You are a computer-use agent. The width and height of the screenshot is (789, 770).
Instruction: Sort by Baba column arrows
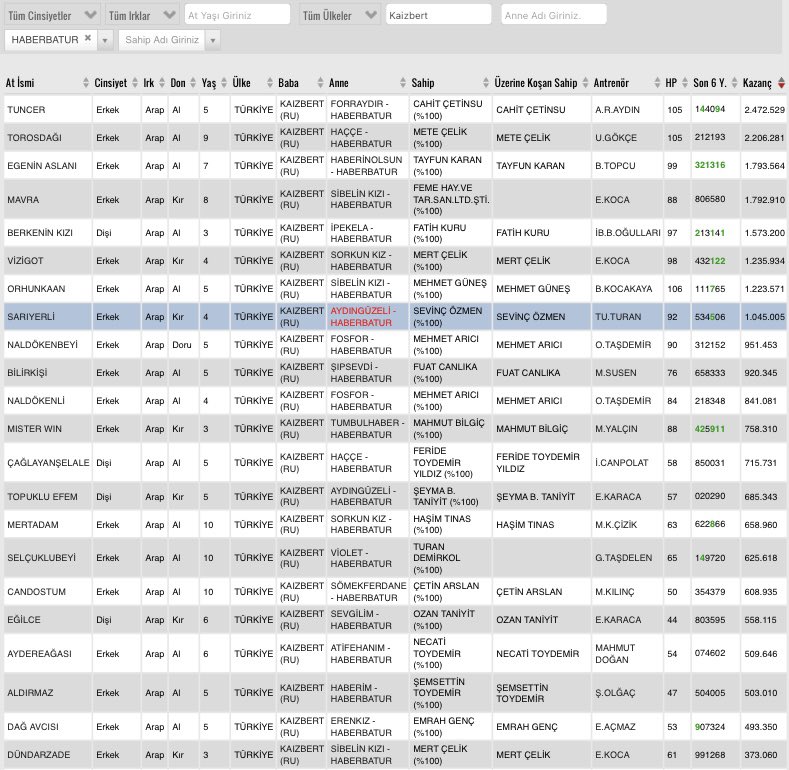320,83
